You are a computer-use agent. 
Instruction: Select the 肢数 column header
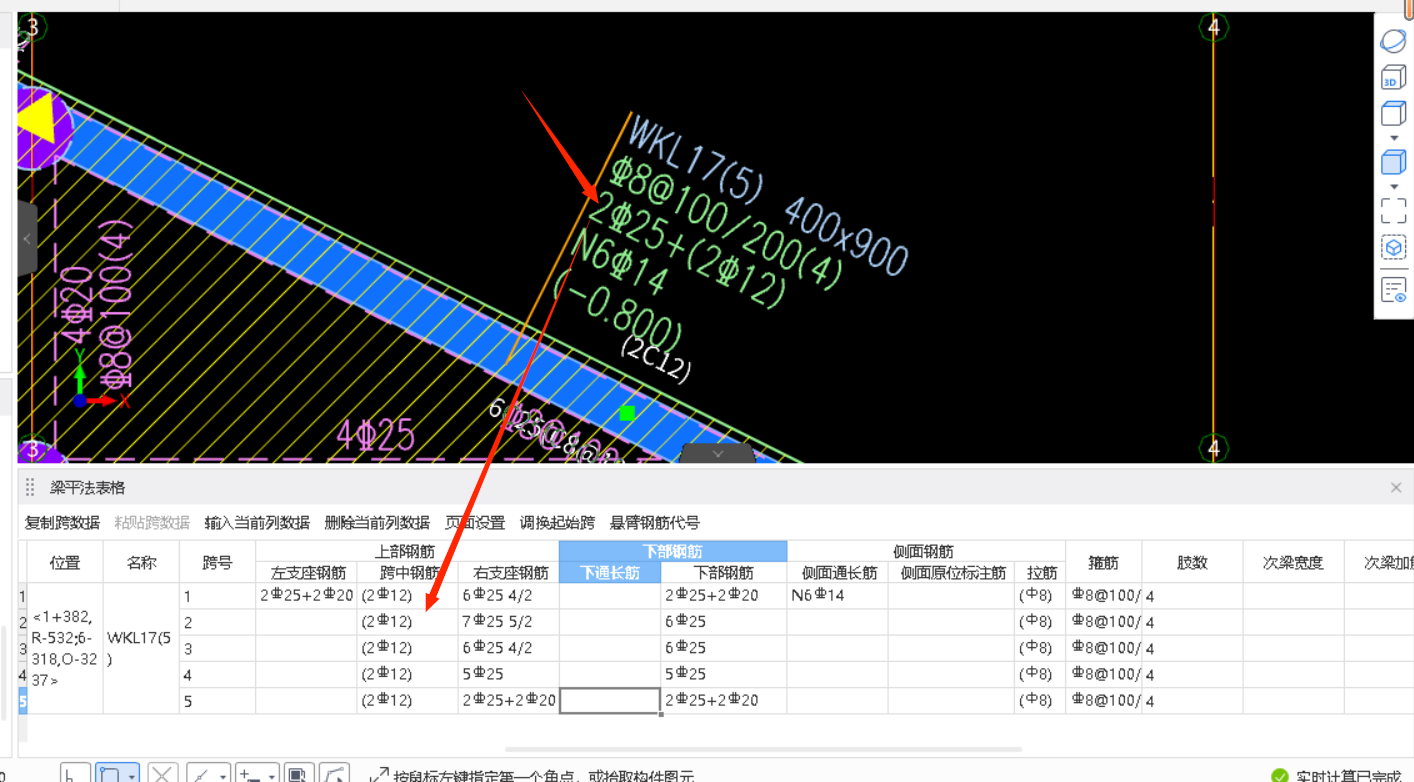coord(1192,562)
